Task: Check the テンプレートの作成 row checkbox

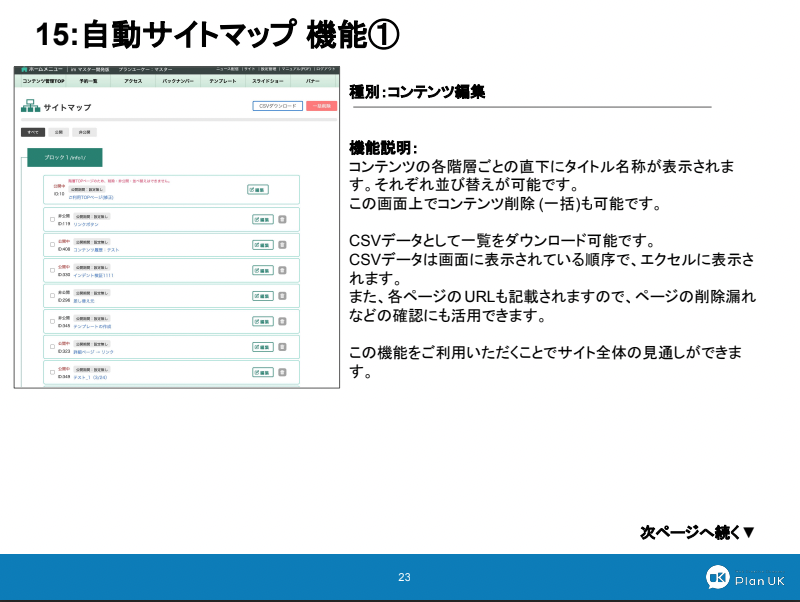Action: [52, 321]
